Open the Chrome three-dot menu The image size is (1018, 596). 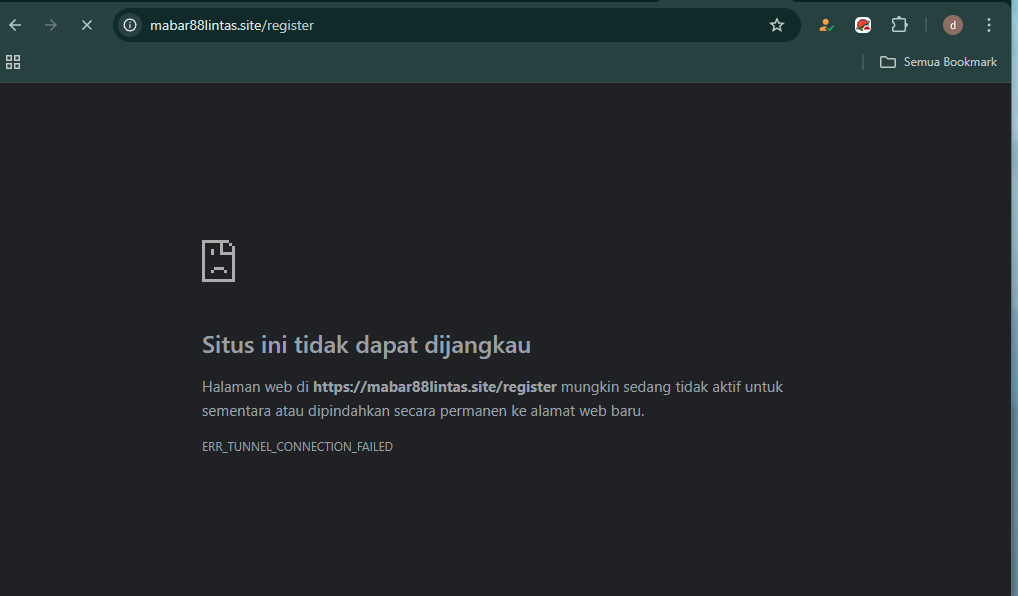989,25
